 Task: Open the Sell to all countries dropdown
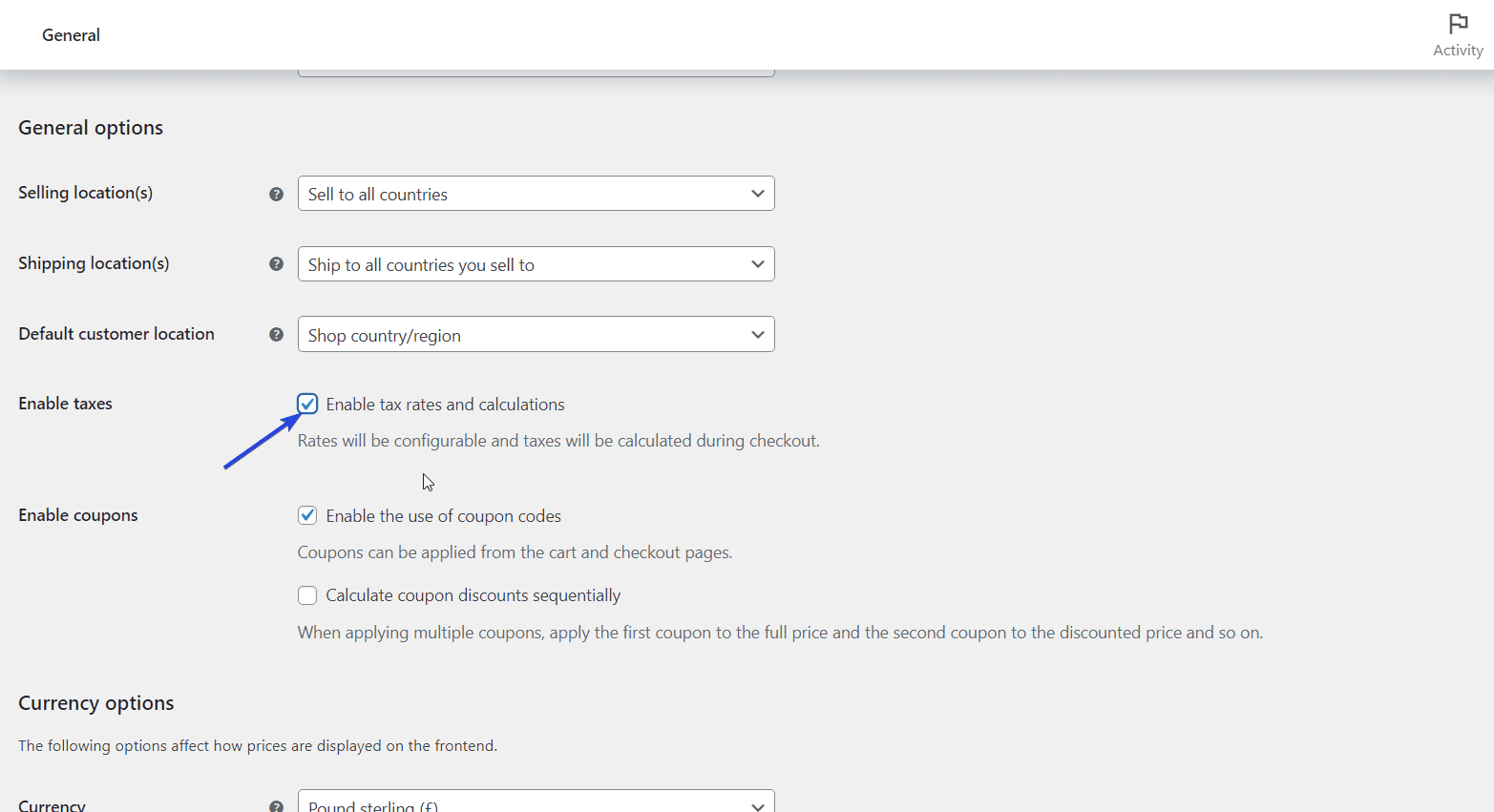coord(537,194)
